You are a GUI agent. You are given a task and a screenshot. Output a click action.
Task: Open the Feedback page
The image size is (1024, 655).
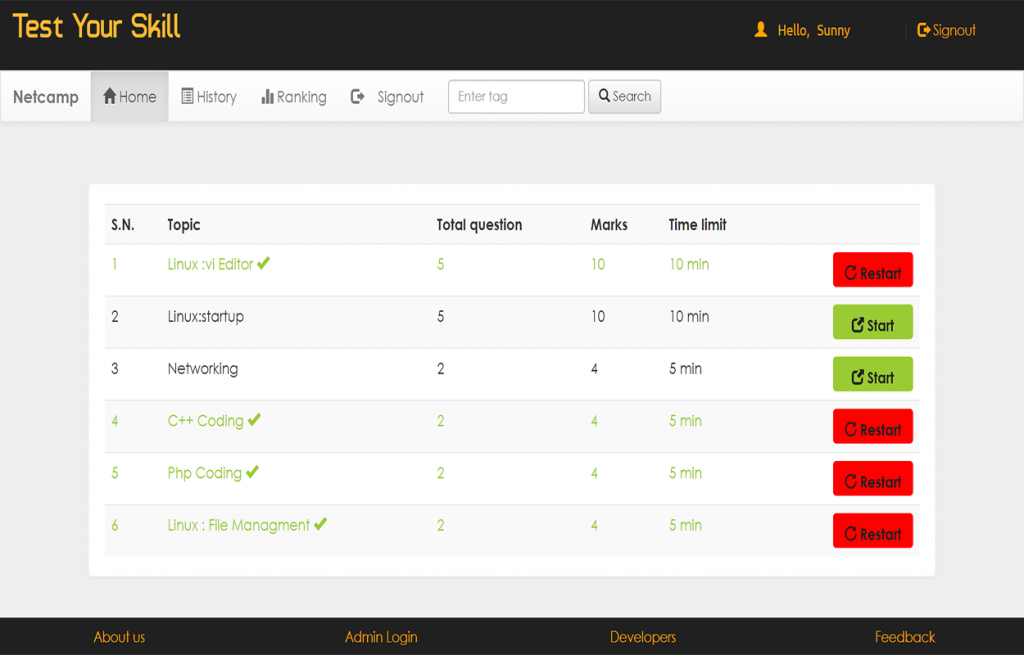[904, 637]
